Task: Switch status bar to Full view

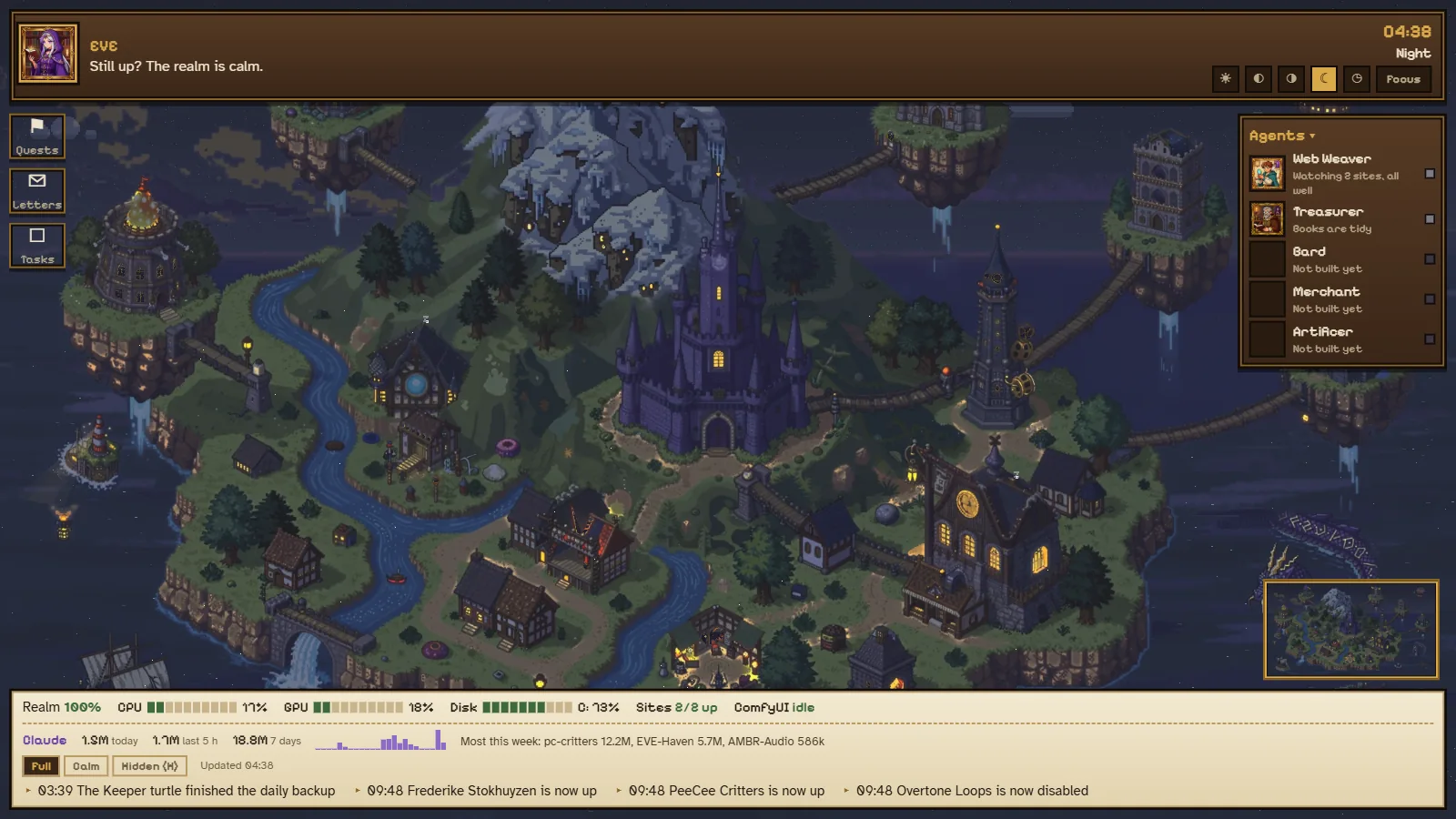Action: tap(42, 766)
